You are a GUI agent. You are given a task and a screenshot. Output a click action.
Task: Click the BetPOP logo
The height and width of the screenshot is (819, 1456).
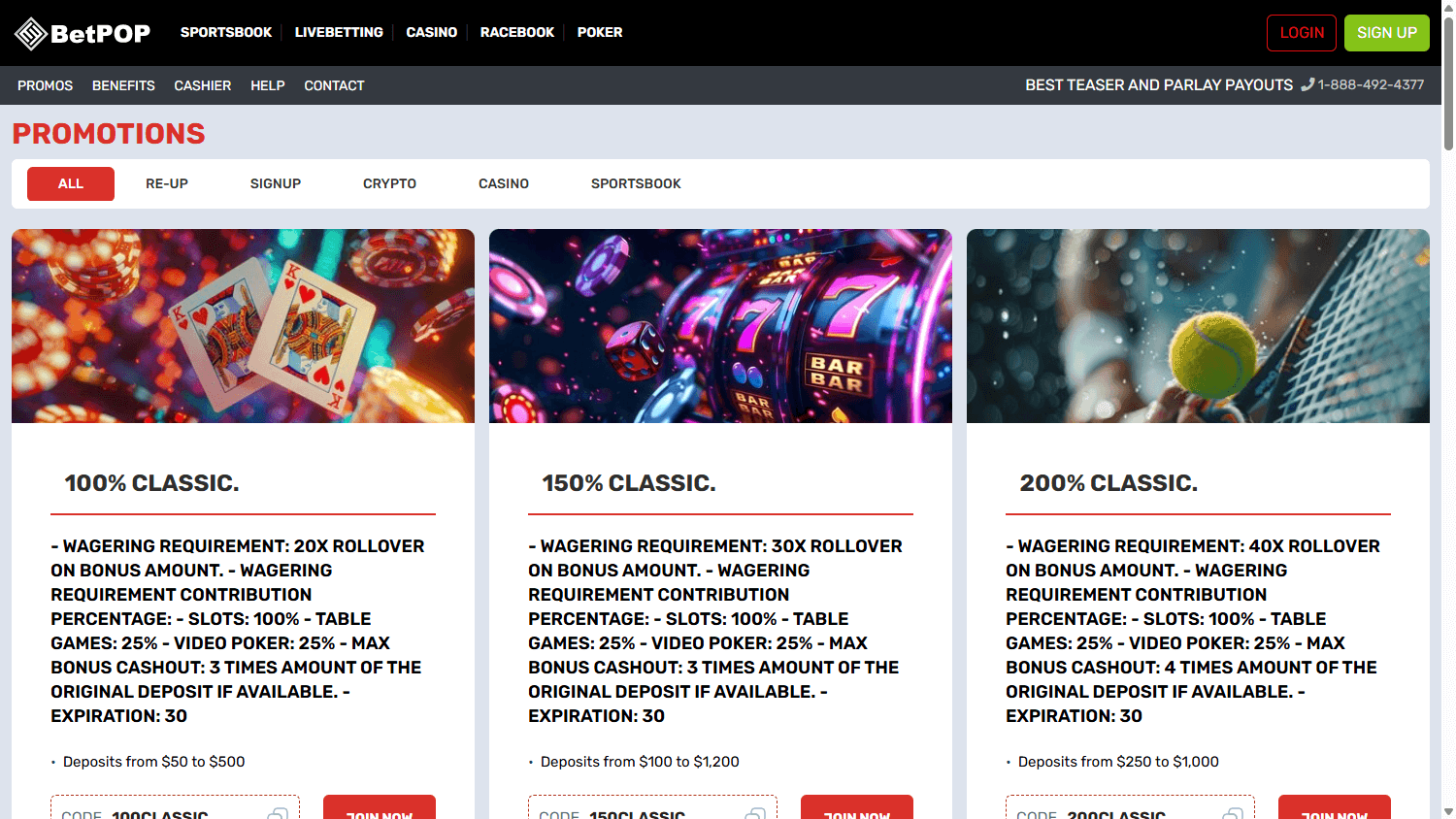83,33
